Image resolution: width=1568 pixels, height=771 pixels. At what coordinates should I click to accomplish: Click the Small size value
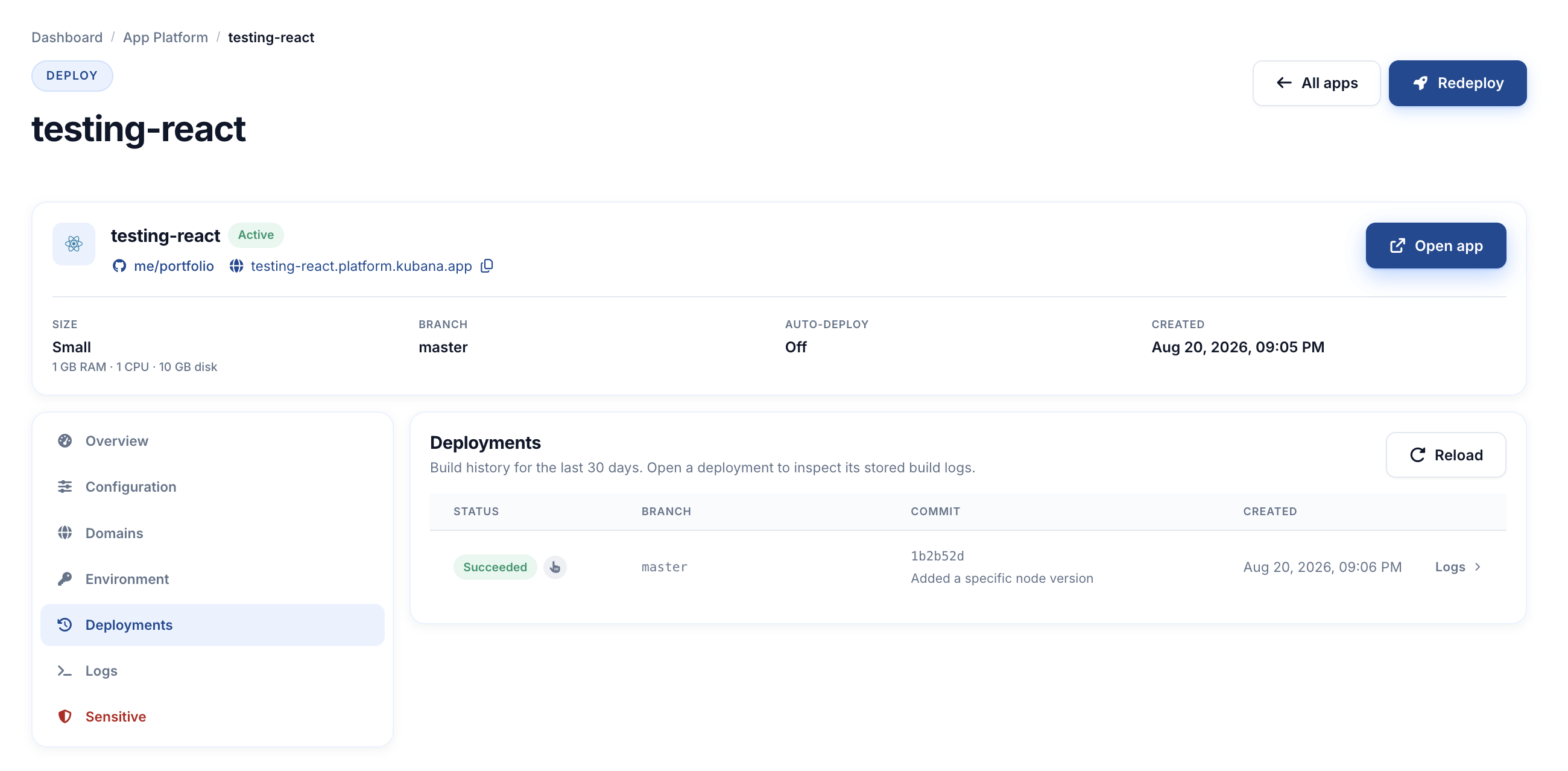(71, 347)
